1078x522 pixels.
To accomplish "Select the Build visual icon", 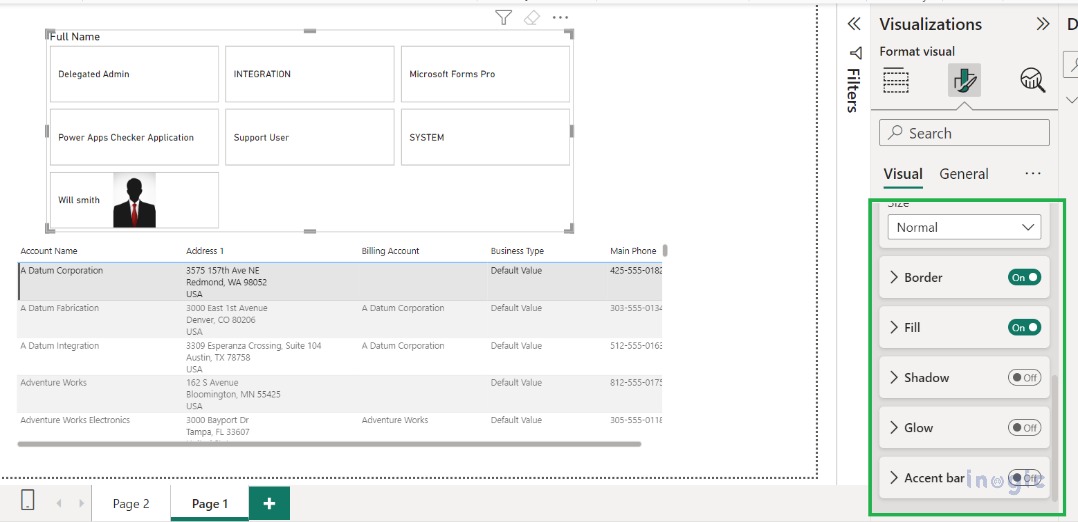I will coord(896,81).
